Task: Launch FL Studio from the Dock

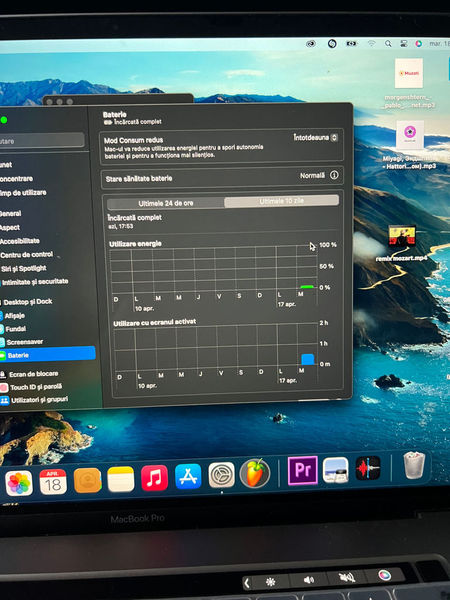Action: click(255, 473)
